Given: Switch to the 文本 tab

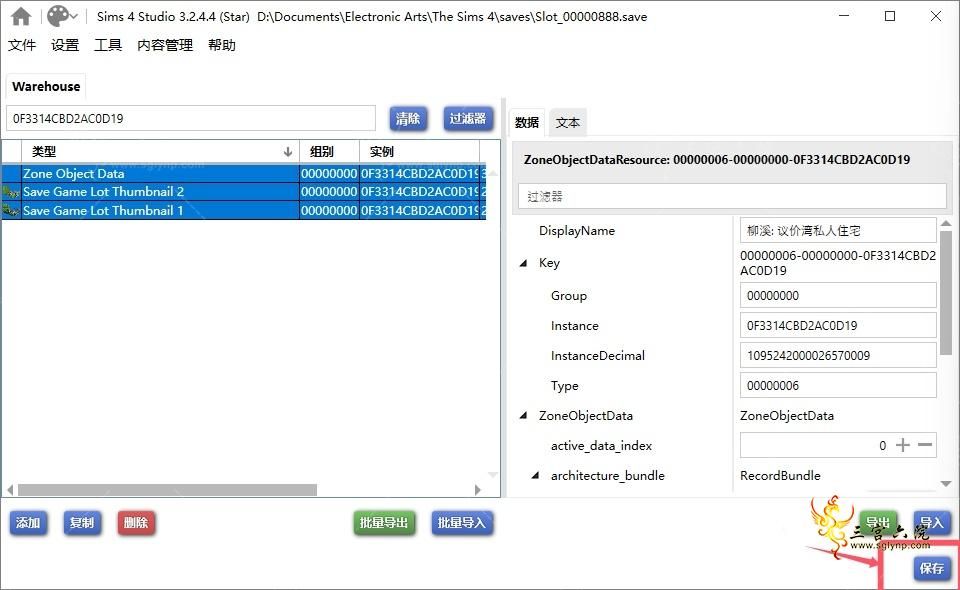Looking at the screenshot, I should click(568, 122).
